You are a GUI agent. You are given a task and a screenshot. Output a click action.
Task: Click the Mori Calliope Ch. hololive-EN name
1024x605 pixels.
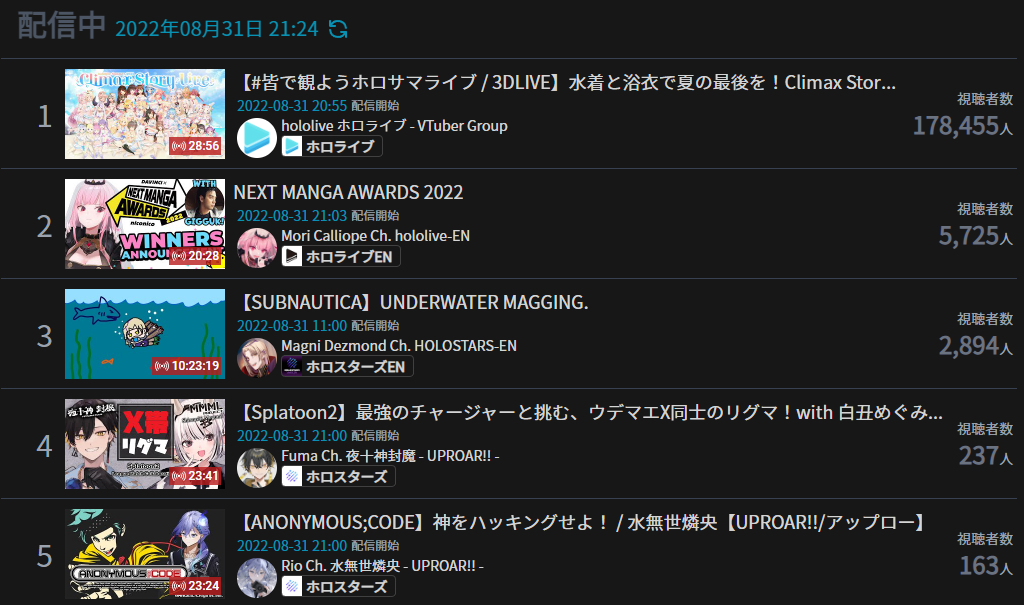(376, 236)
